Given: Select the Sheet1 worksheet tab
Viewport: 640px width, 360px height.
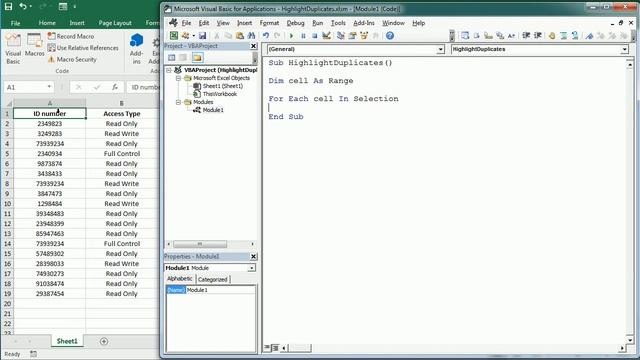Looking at the screenshot, I should pos(67,341).
